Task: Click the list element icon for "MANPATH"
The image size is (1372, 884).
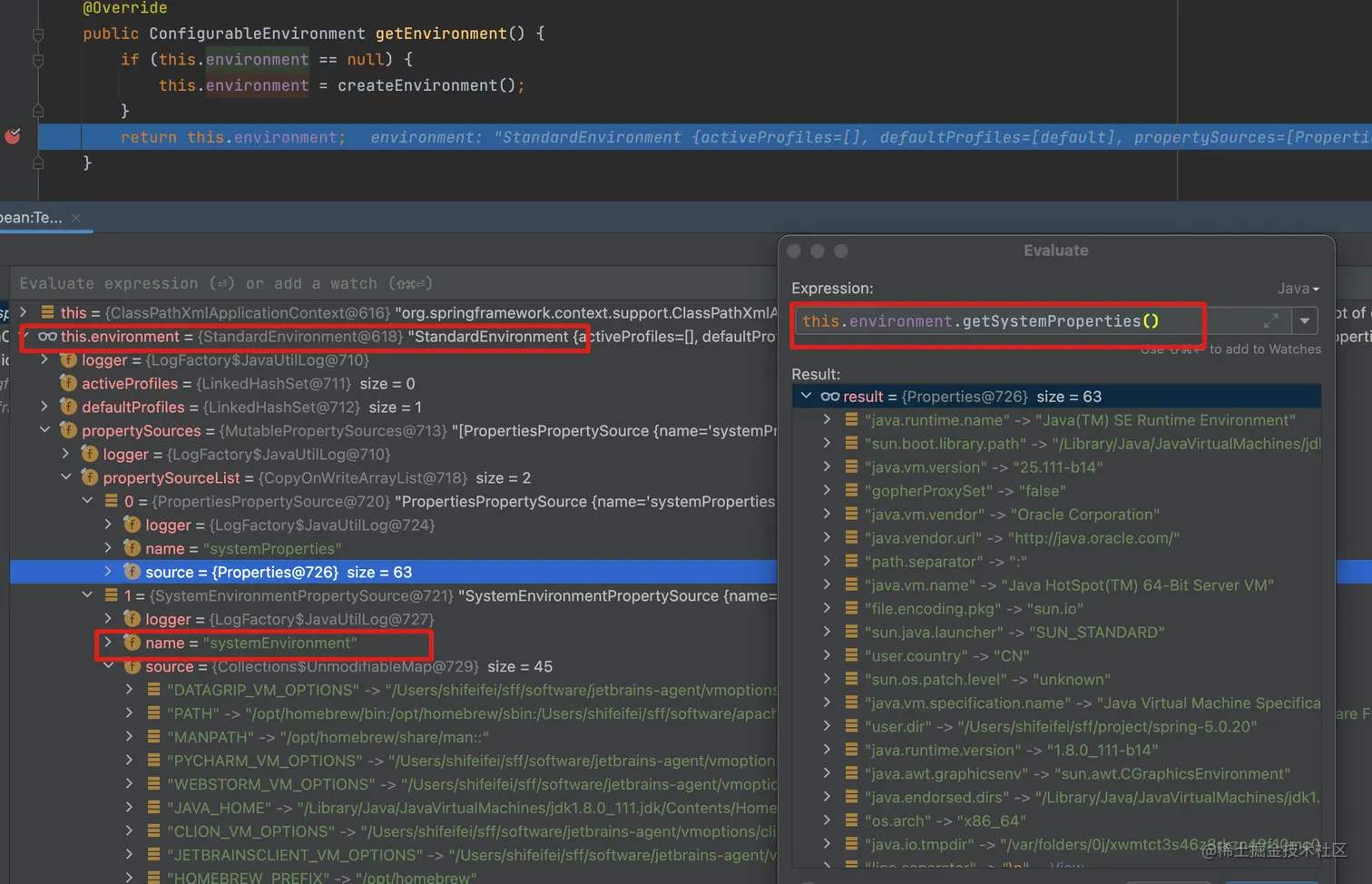Action: 153,737
